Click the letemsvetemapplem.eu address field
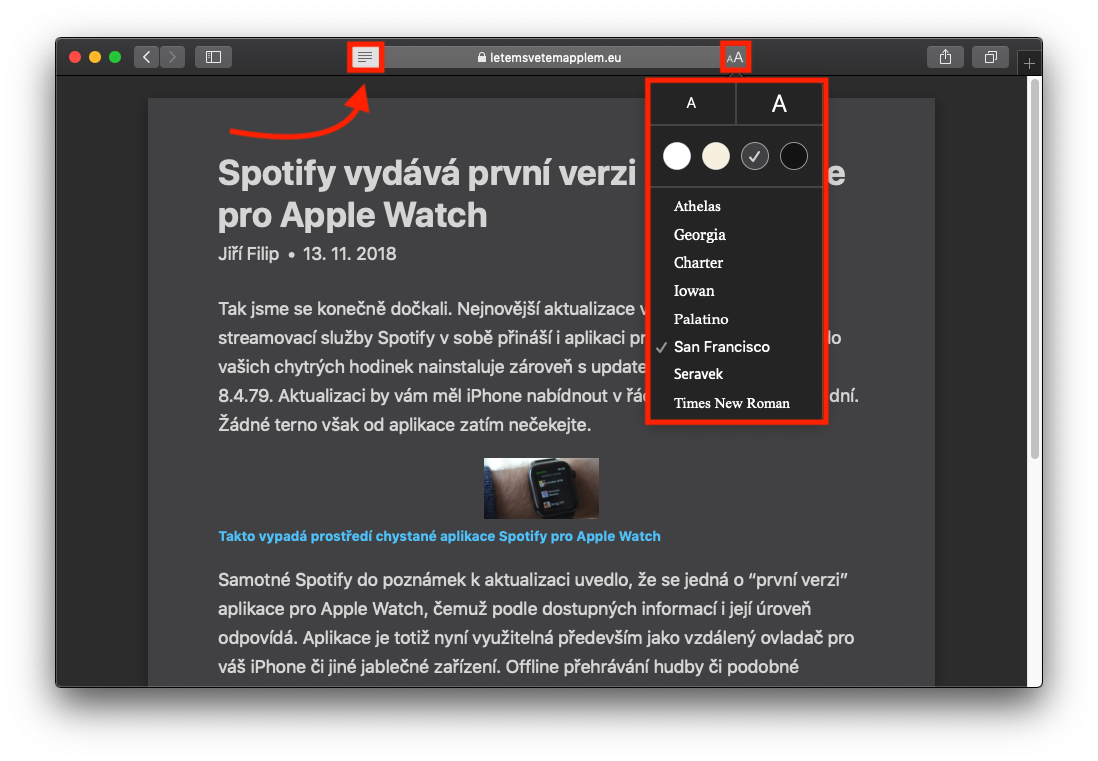Image resolution: width=1098 pixels, height=761 pixels. click(x=550, y=57)
